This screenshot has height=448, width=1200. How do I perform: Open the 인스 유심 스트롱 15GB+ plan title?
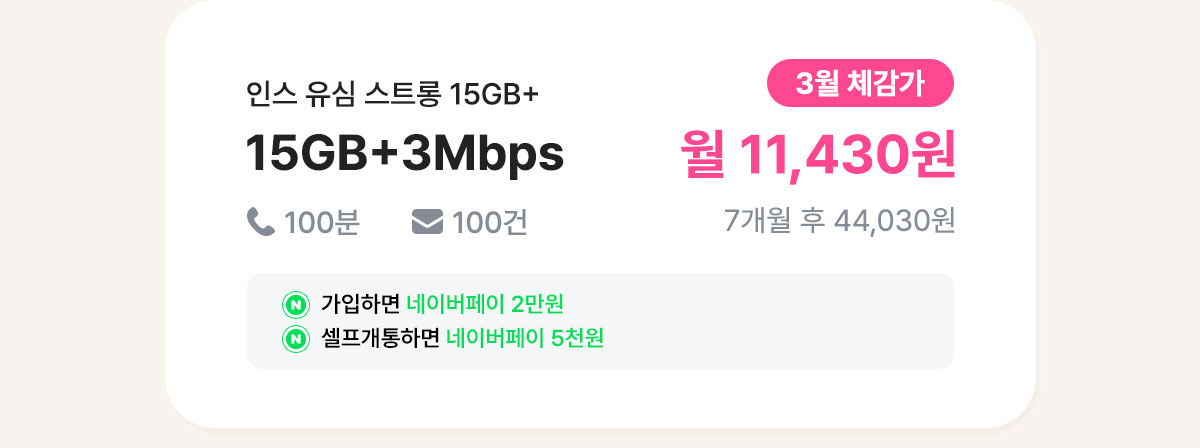click(393, 95)
